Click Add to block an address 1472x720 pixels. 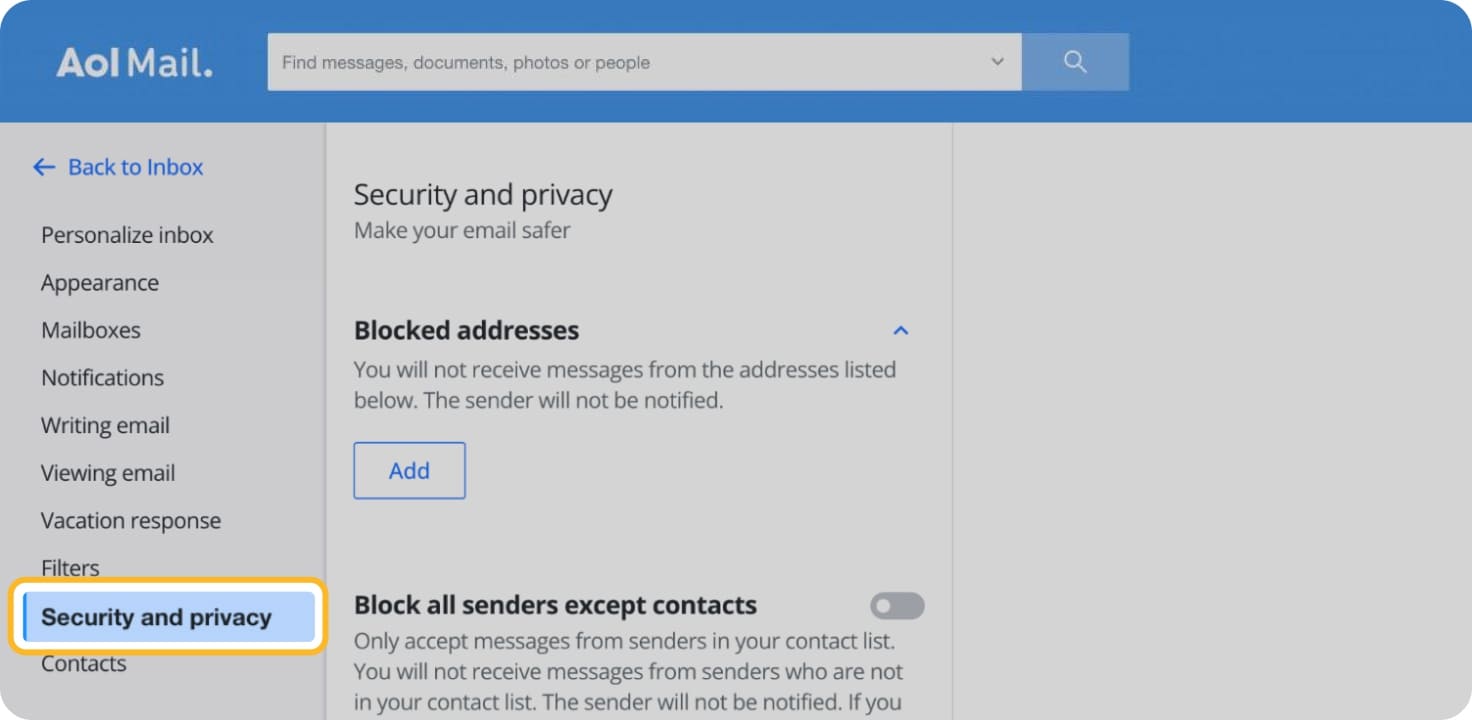[x=409, y=471]
